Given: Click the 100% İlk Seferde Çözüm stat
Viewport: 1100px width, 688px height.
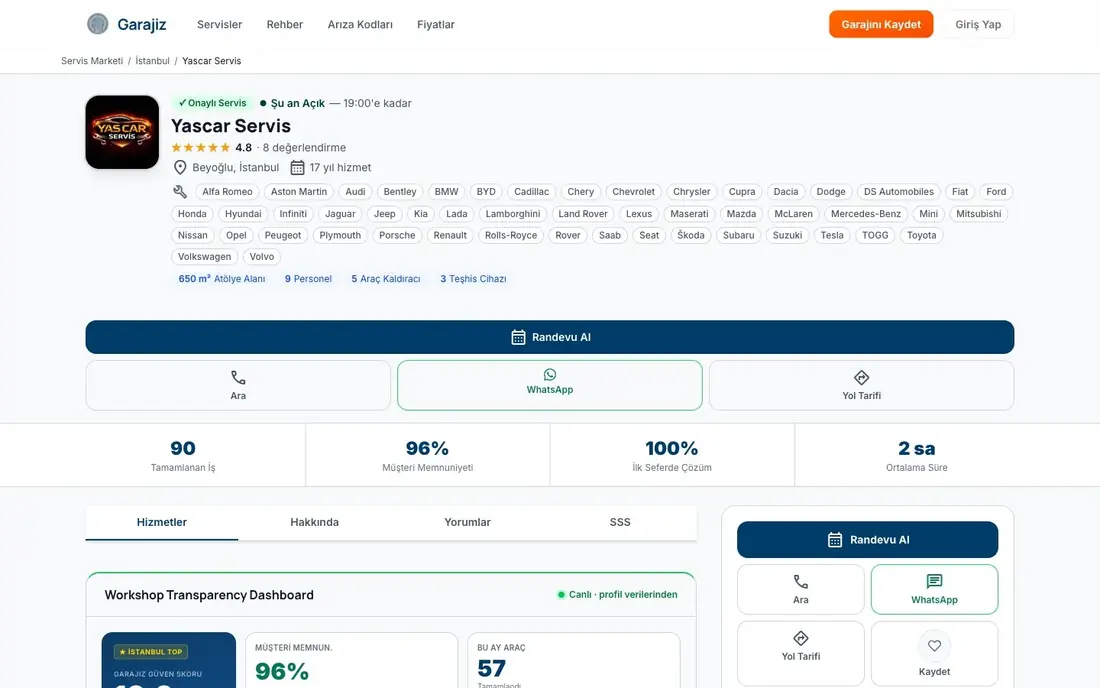Looking at the screenshot, I should 672,455.
